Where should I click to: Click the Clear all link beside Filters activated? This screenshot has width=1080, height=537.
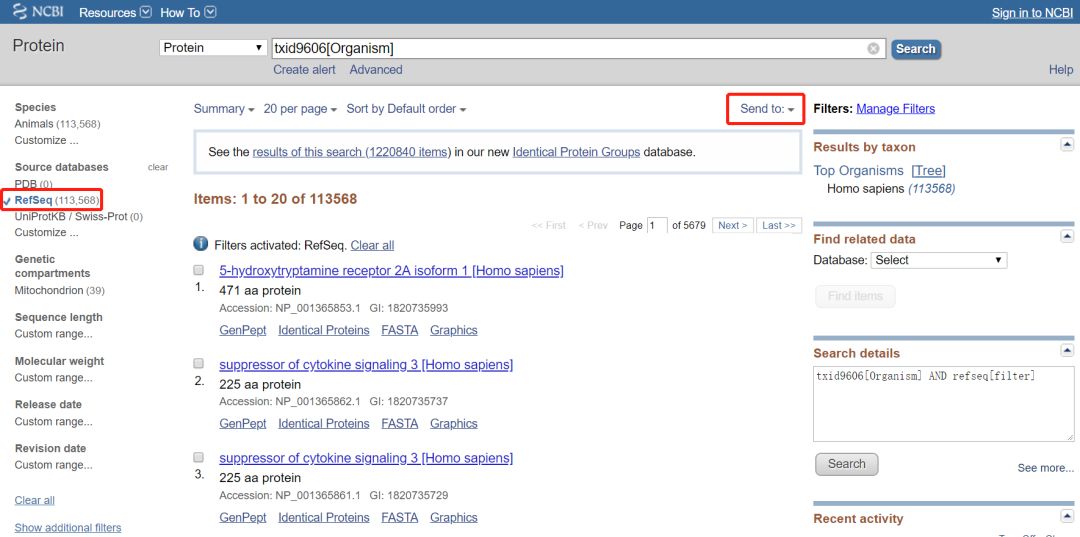click(x=372, y=245)
